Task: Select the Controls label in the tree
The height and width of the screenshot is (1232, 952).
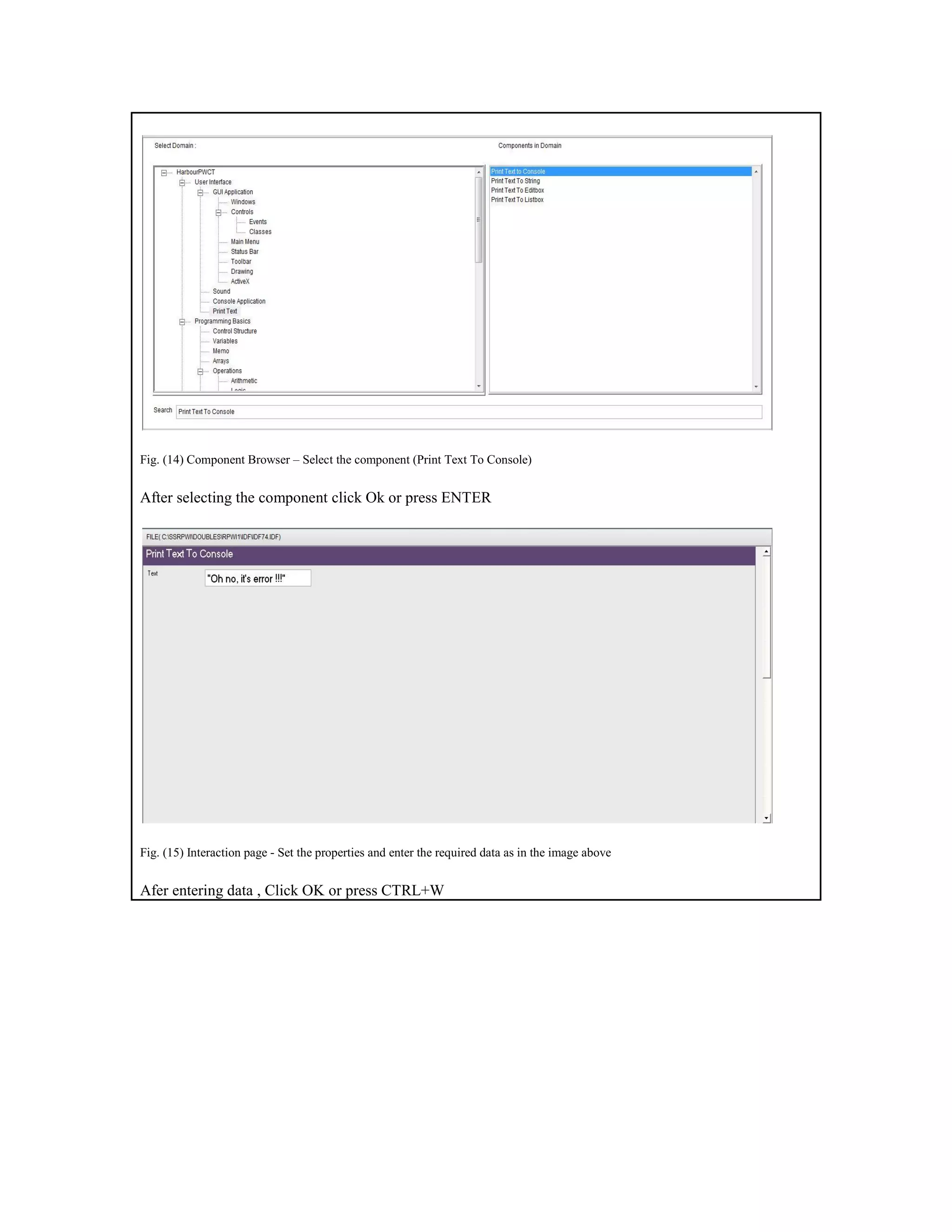Action: tap(242, 212)
